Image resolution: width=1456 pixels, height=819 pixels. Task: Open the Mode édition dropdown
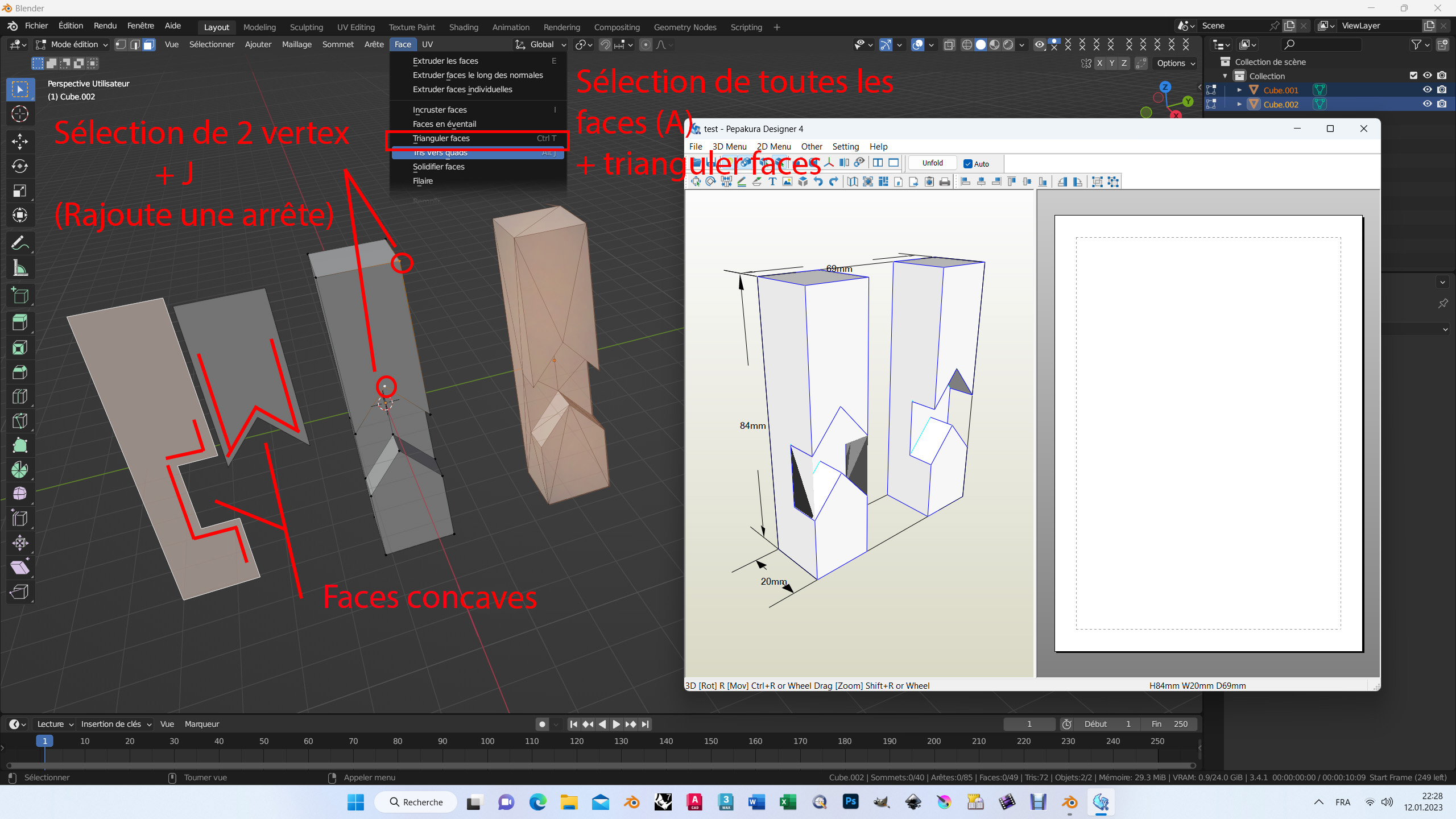click(x=72, y=44)
